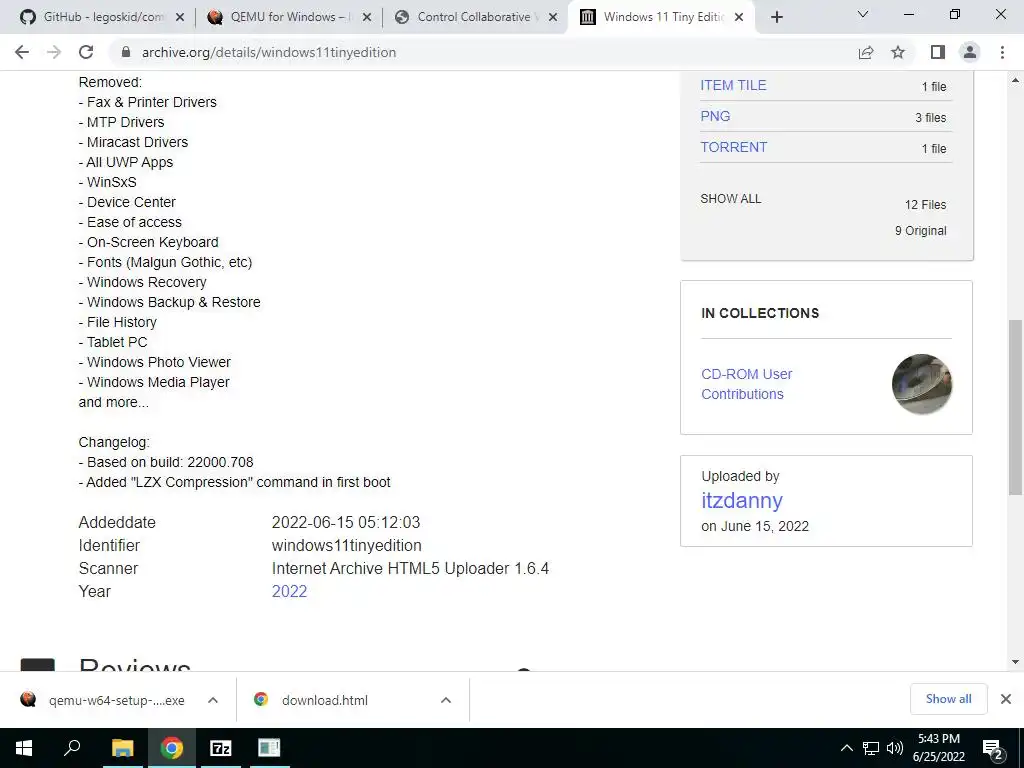Expand download.html download options

coord(446,700)
